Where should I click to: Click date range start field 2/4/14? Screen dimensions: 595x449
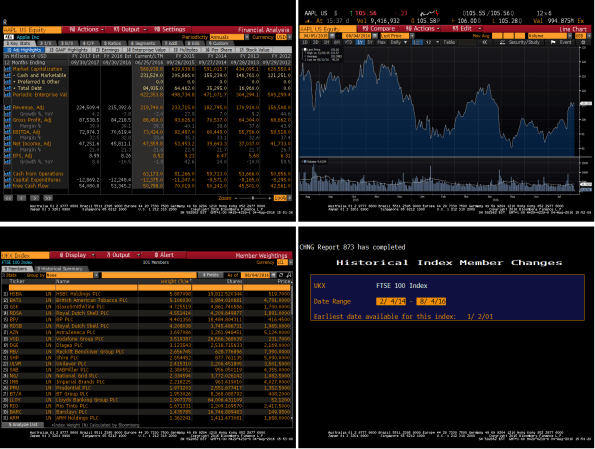[391, 301]
